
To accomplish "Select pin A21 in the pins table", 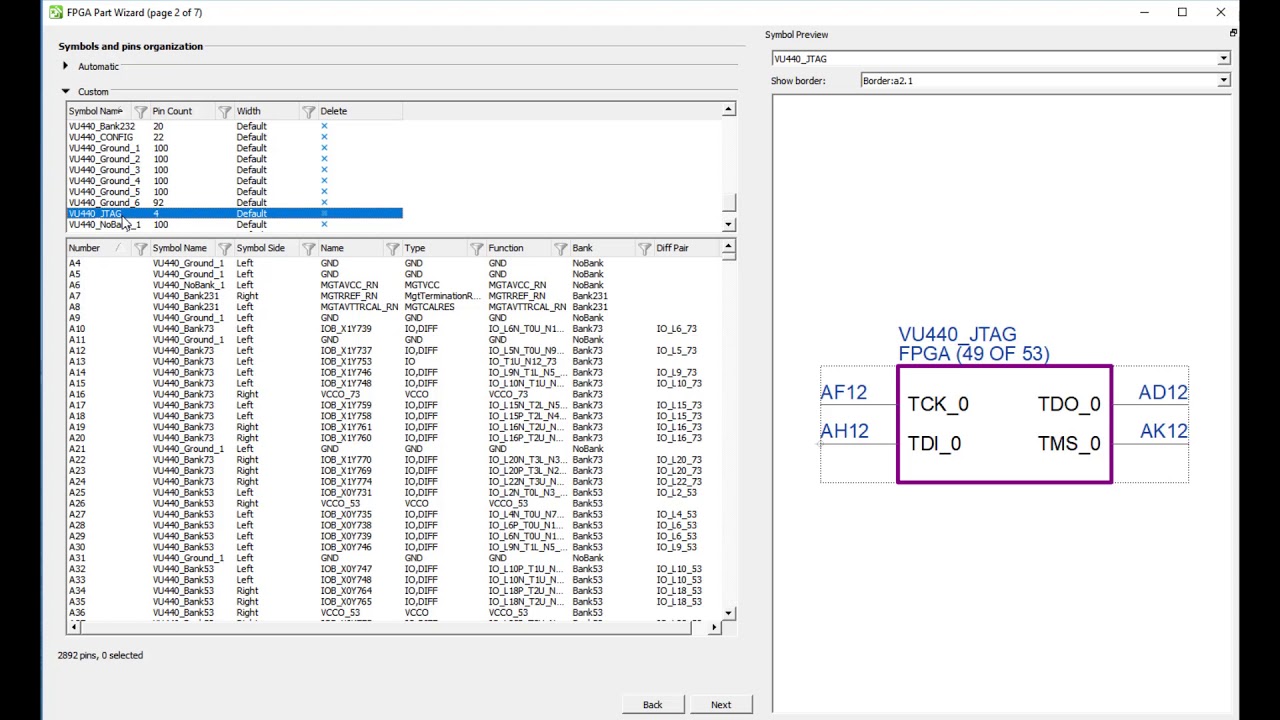I will 77,449.
